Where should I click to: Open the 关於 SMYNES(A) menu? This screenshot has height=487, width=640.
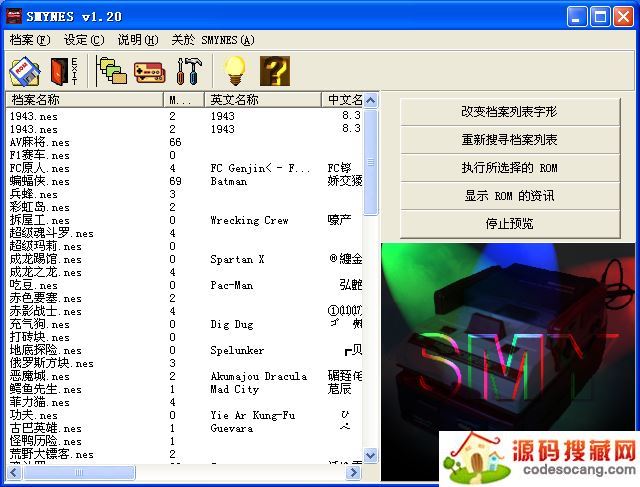[212, 40]
